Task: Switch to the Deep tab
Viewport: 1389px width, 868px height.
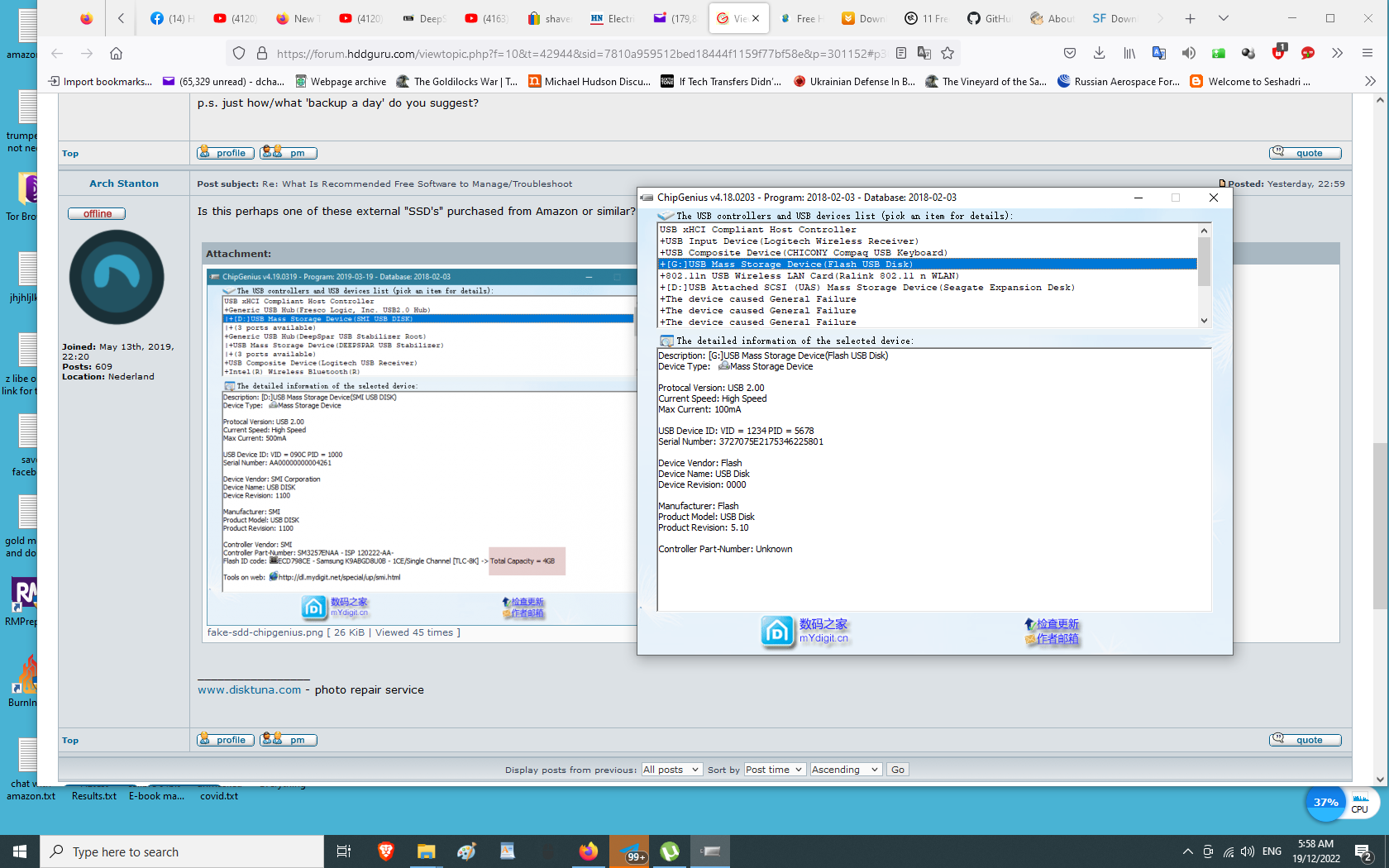Action: [423, 18]
